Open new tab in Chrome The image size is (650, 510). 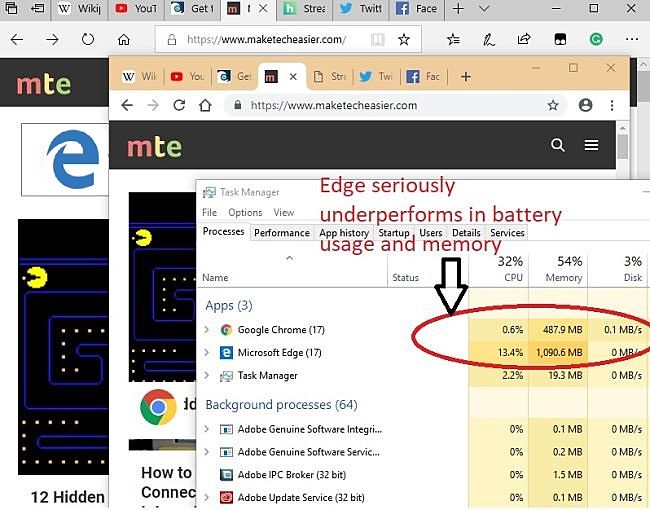tap(466, 77)
